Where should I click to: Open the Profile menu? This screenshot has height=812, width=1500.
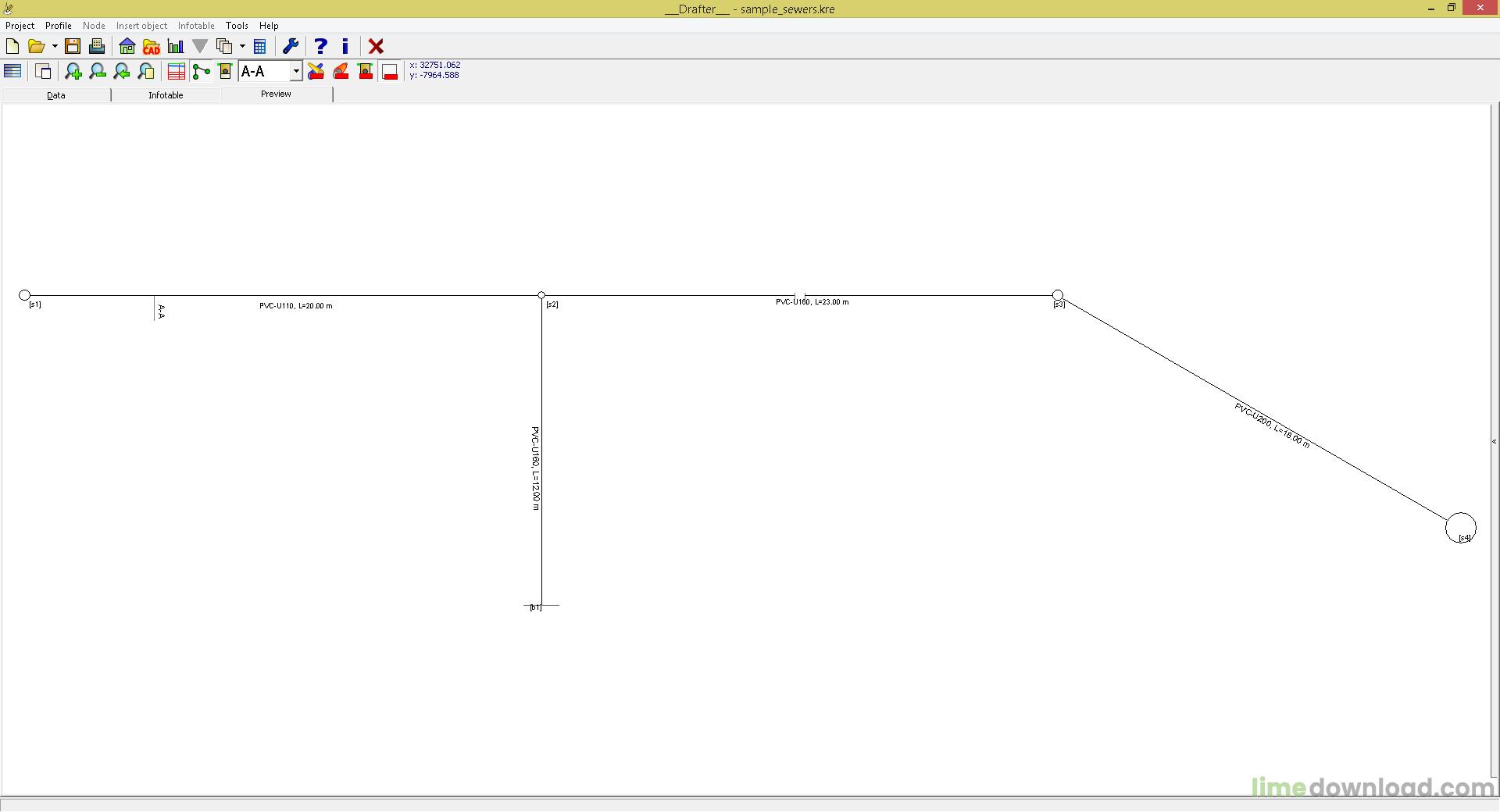pos(59,26)
